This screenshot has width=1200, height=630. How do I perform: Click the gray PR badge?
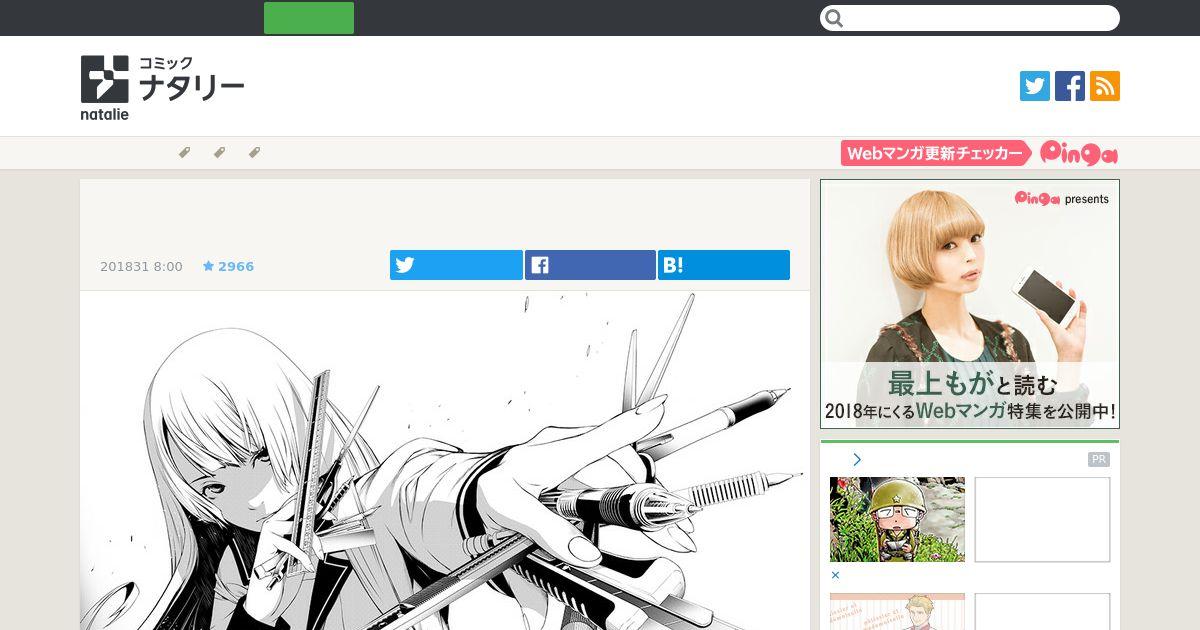(x=1099, y=460)
